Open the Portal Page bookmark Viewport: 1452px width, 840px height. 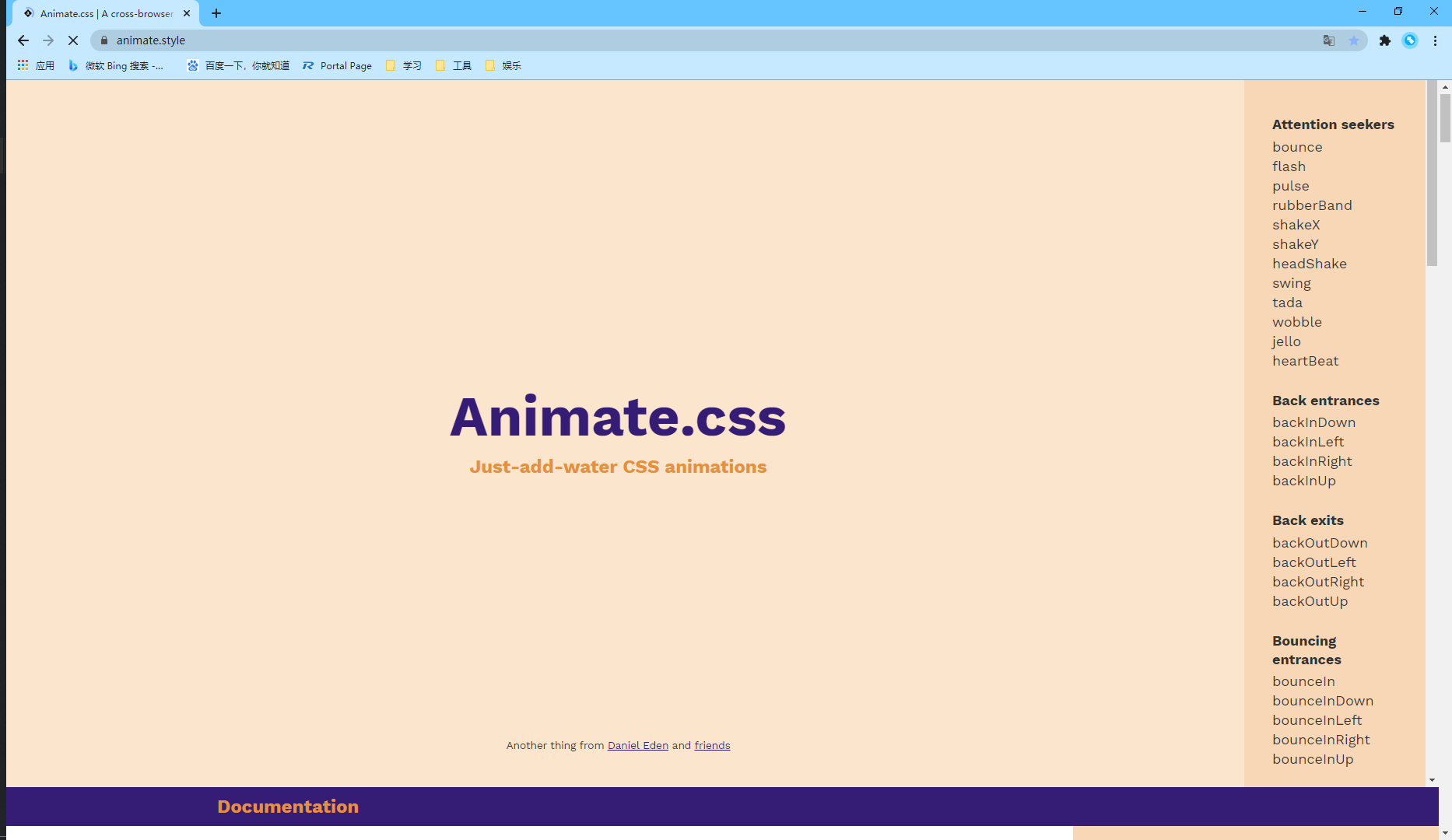point(337,66)
